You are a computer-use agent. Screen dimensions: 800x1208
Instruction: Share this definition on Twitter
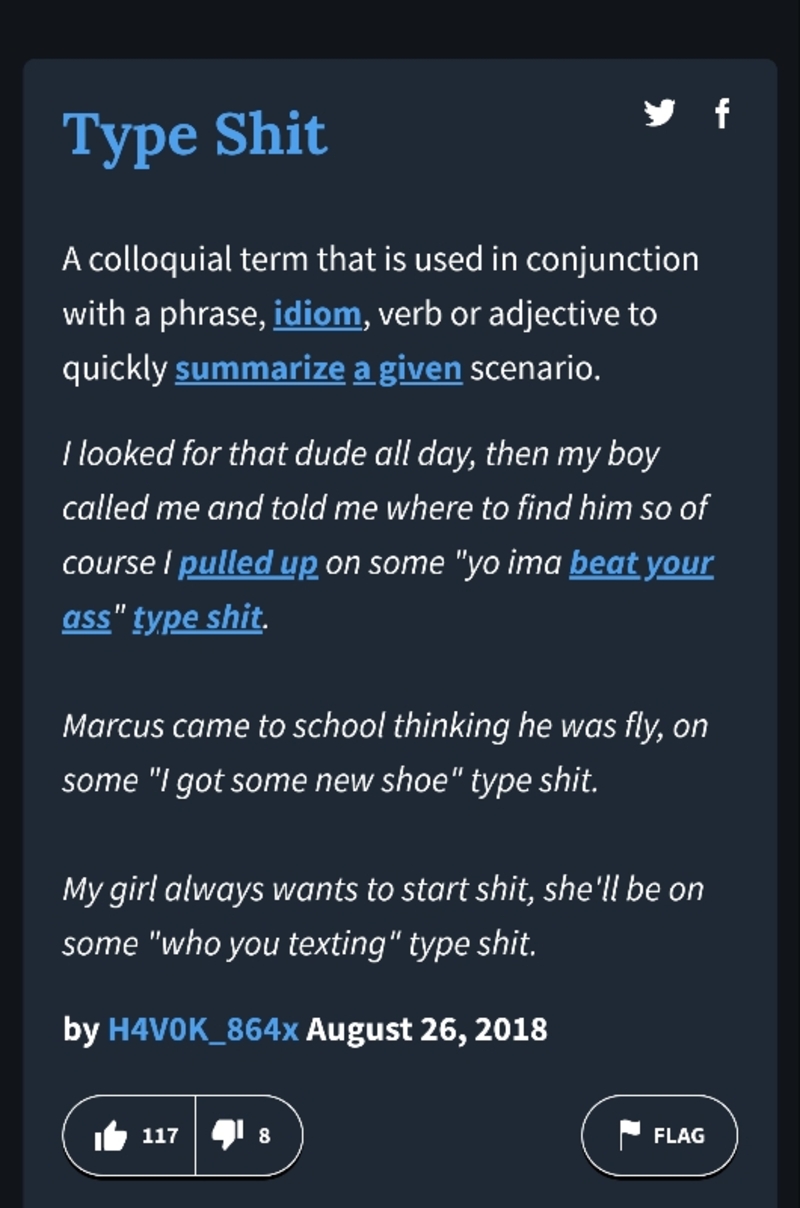[x=658, y=114]
